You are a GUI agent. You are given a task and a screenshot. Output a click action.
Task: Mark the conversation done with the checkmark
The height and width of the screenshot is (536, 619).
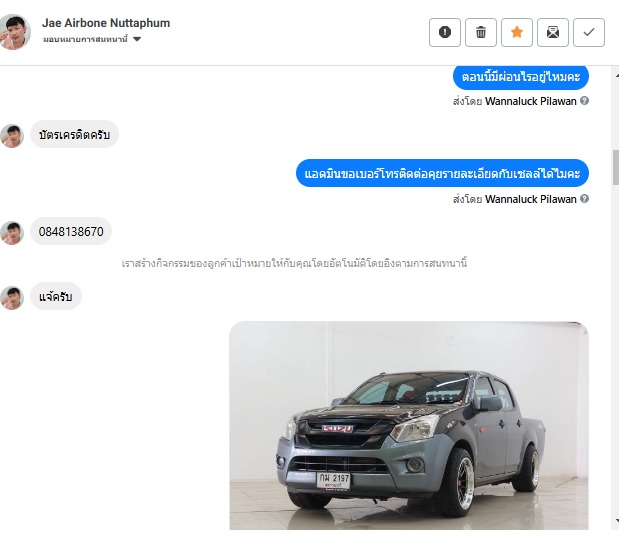pos(588,32)
